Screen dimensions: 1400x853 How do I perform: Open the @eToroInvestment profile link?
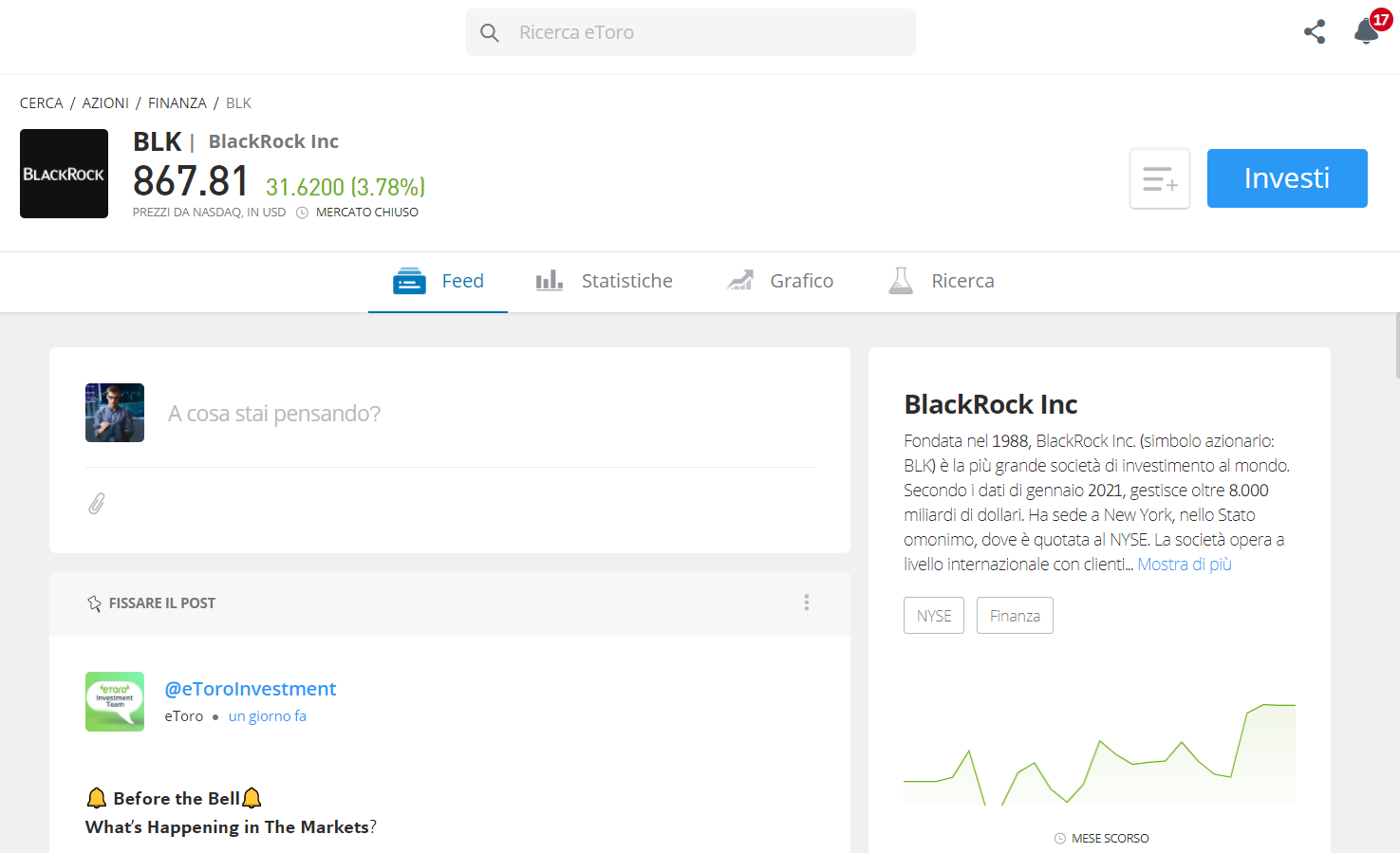[251, 689]
